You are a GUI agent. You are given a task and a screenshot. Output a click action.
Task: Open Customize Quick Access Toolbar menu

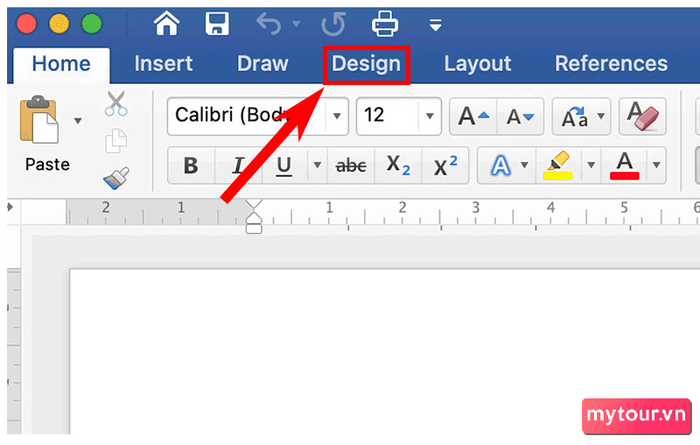435,25
